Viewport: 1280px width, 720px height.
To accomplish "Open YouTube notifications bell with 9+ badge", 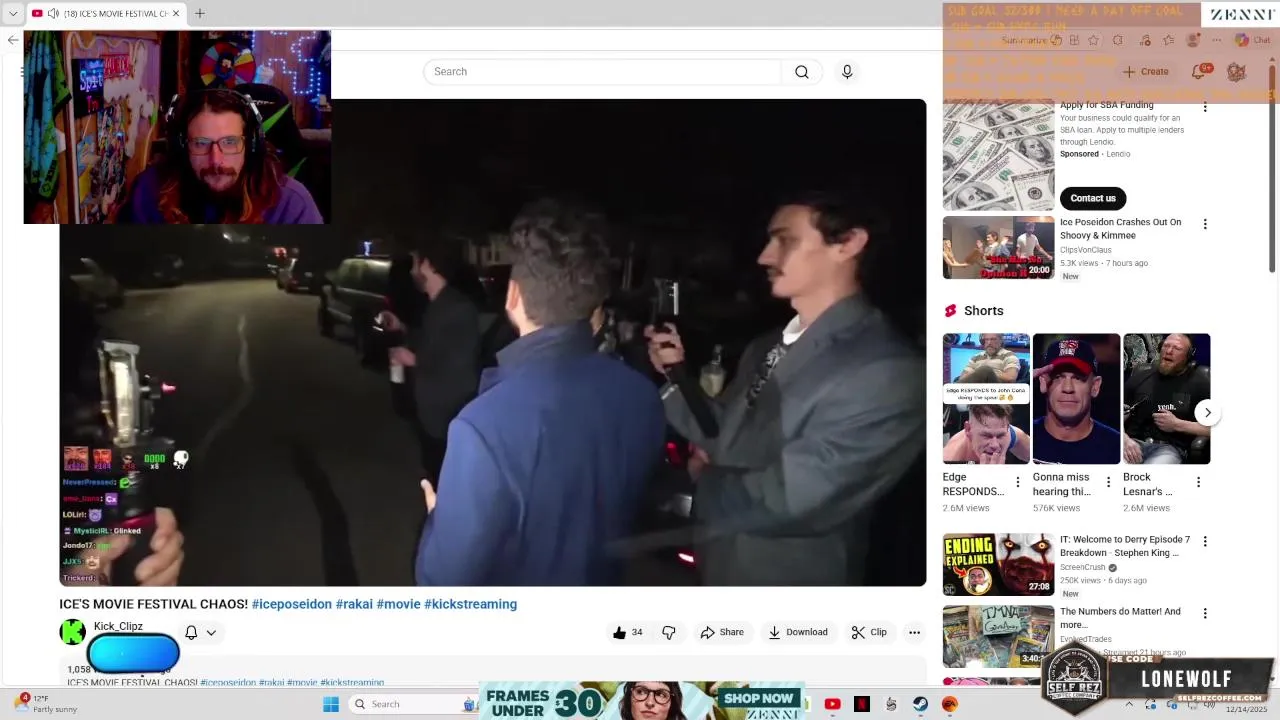I will 1199,72.
